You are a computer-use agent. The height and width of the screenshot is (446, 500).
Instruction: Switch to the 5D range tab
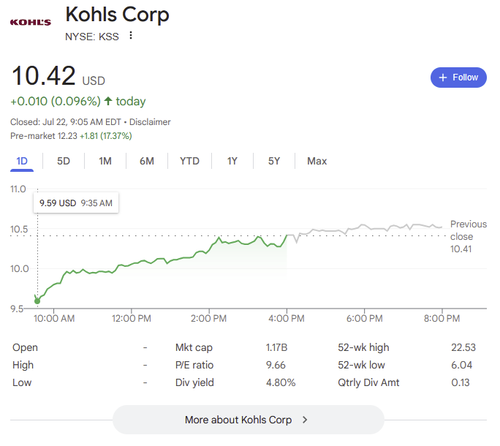click(63, 161)
